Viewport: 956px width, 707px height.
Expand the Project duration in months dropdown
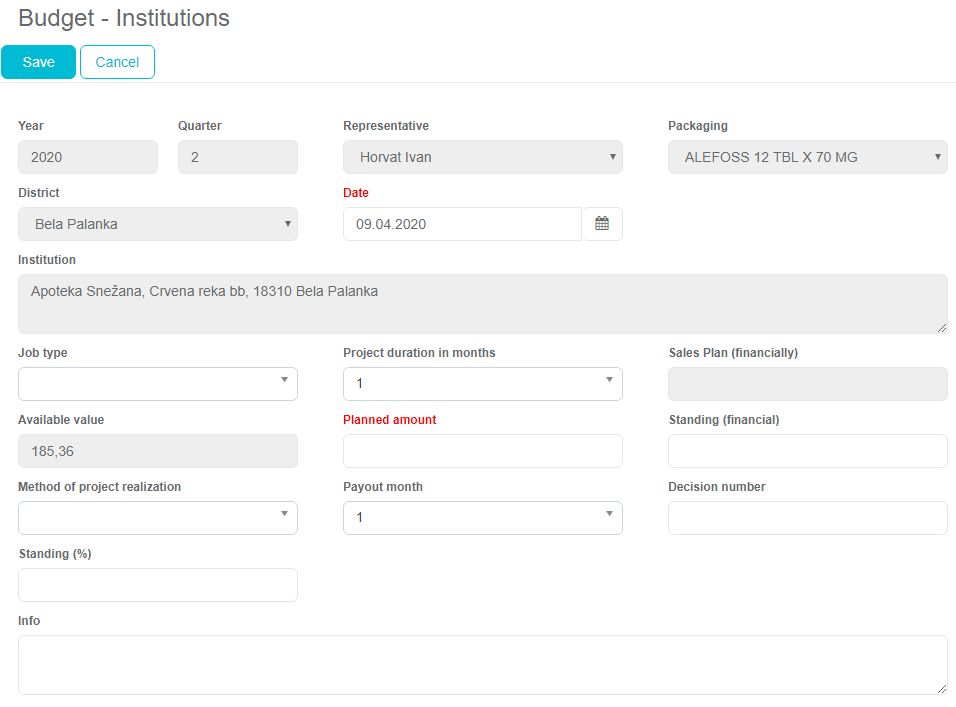(x=482, y=384)
